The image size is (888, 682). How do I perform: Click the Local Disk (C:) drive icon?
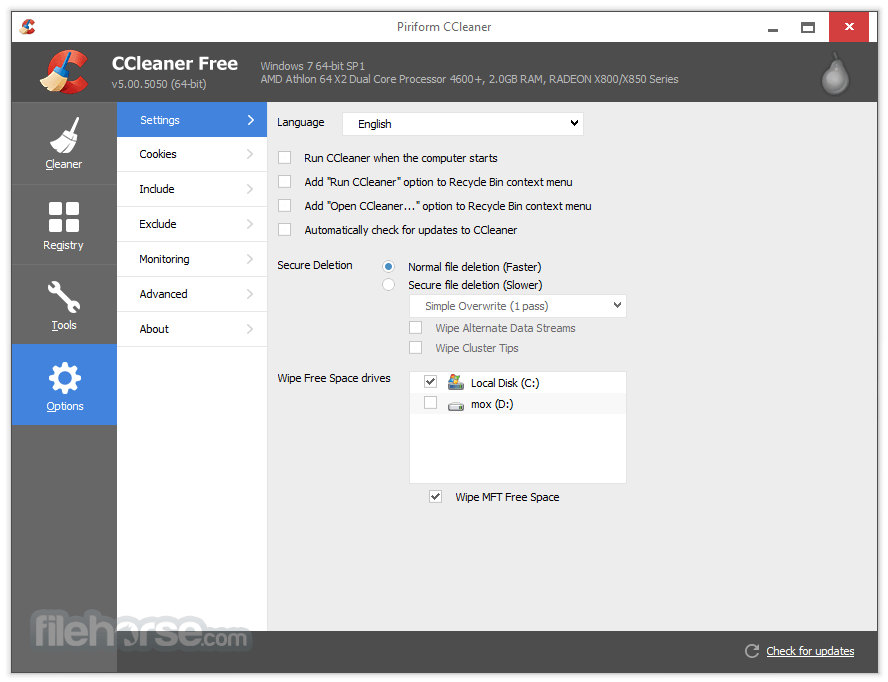[x=456, y=382]
